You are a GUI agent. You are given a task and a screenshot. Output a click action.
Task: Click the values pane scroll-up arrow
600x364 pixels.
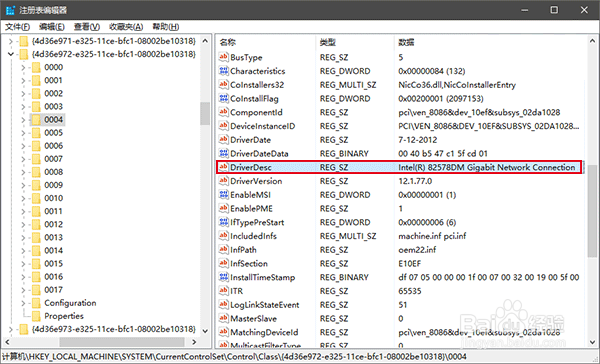click(x=592, y=41)
